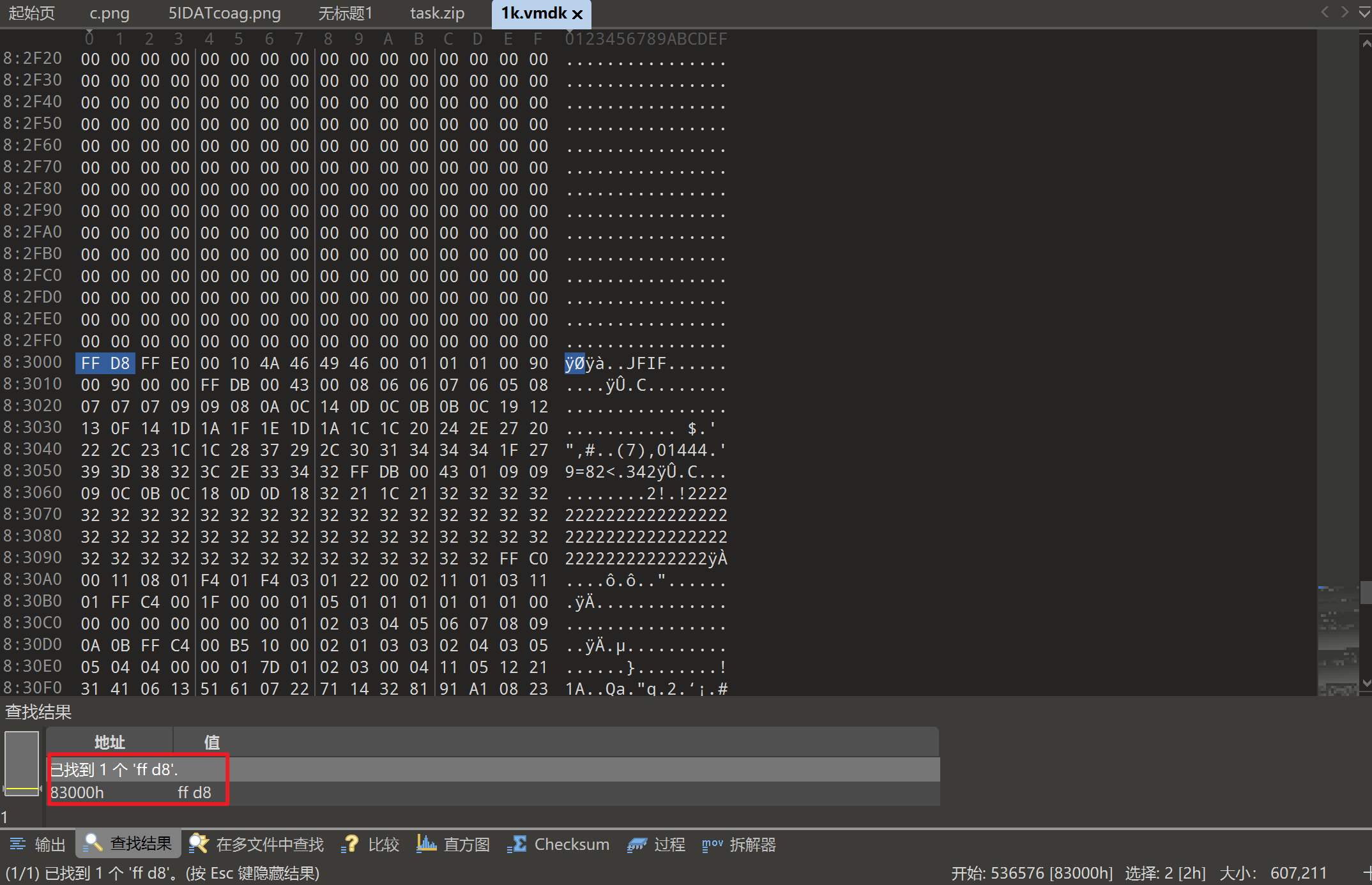Open 在多文件中查找 find in files panel
The image size is (1372, 885).
point(257,844)
